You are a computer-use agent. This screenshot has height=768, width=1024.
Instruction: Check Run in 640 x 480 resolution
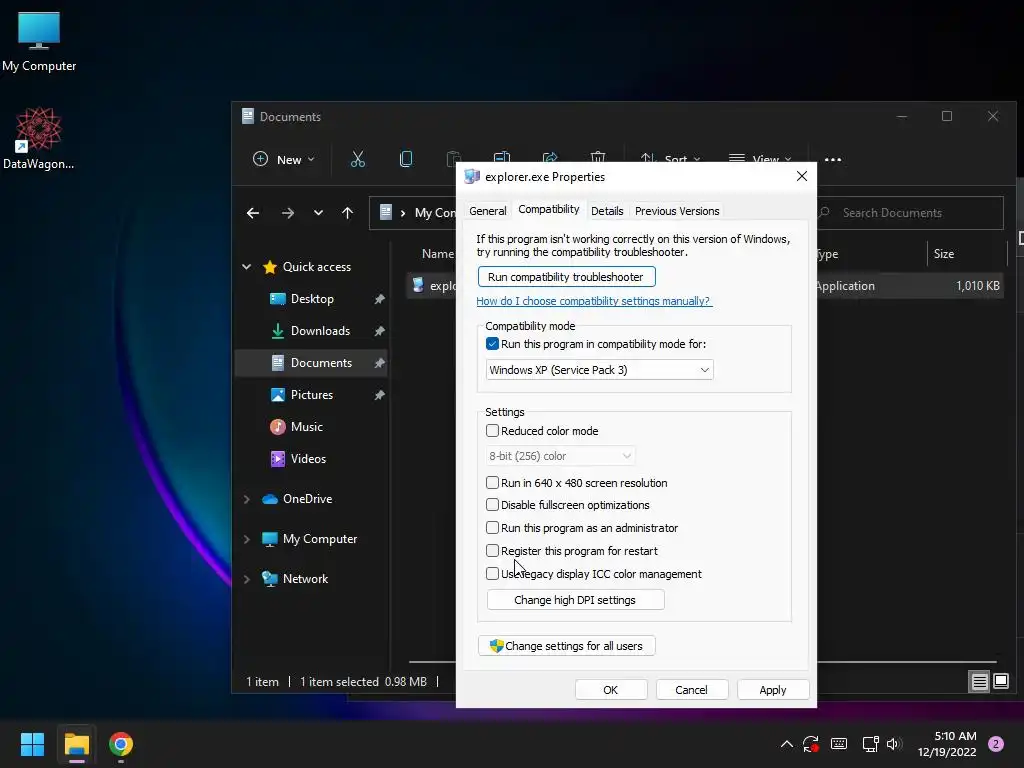pos(492,483)
